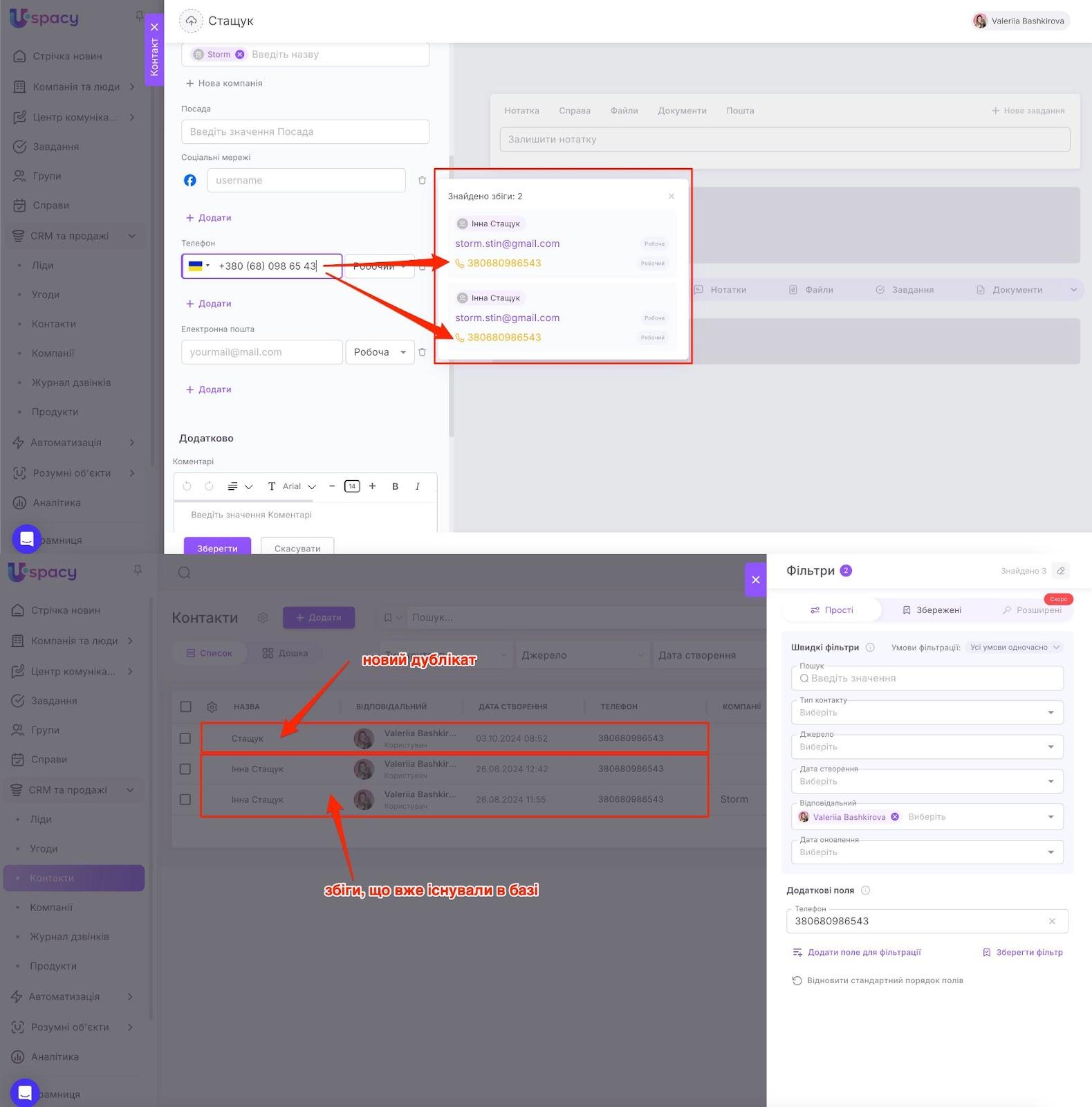
Task: Click Додати поле для фільтрації link
Action: 856,953
